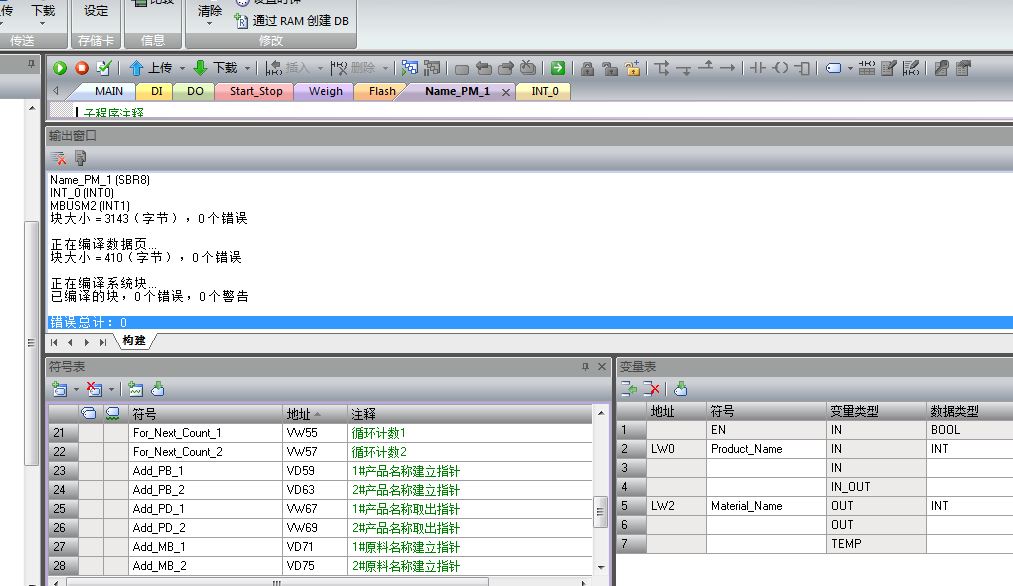Switch to the INT_0 tab
This screenshot has width=1013, height=586.
(x=545, y=92)
